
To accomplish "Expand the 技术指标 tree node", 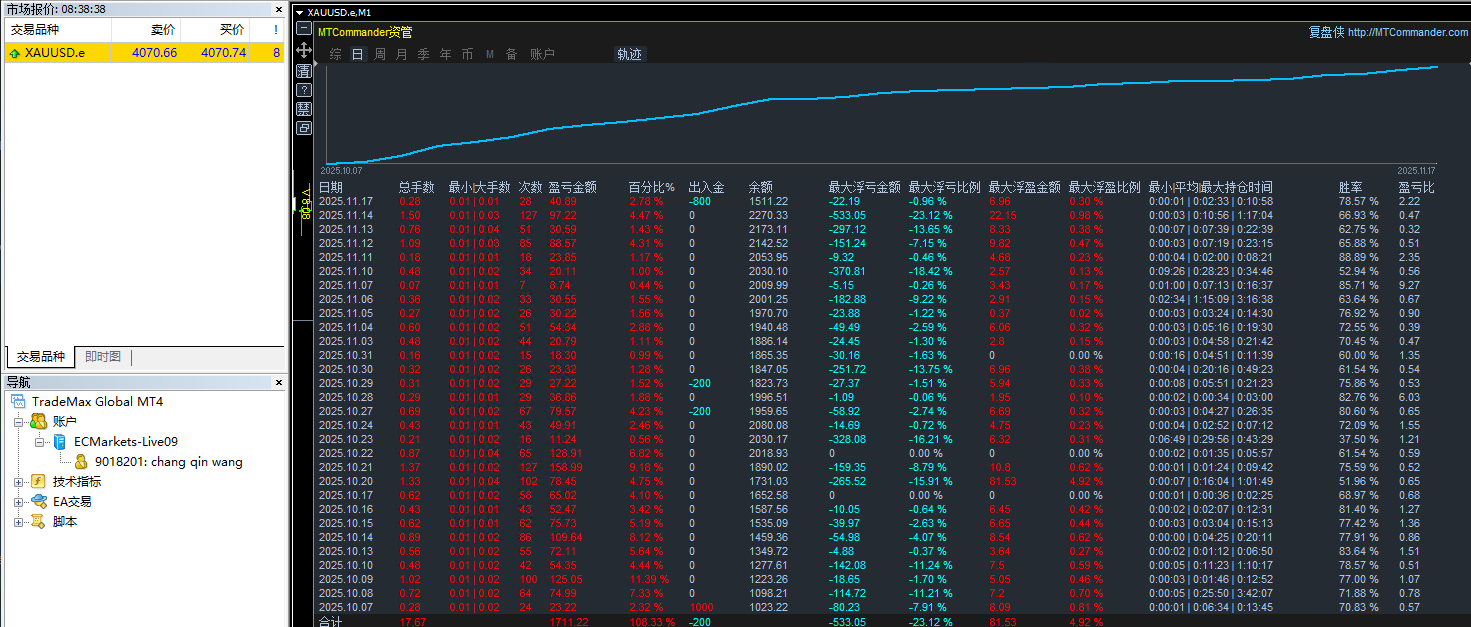I will (x=19, y=482).
